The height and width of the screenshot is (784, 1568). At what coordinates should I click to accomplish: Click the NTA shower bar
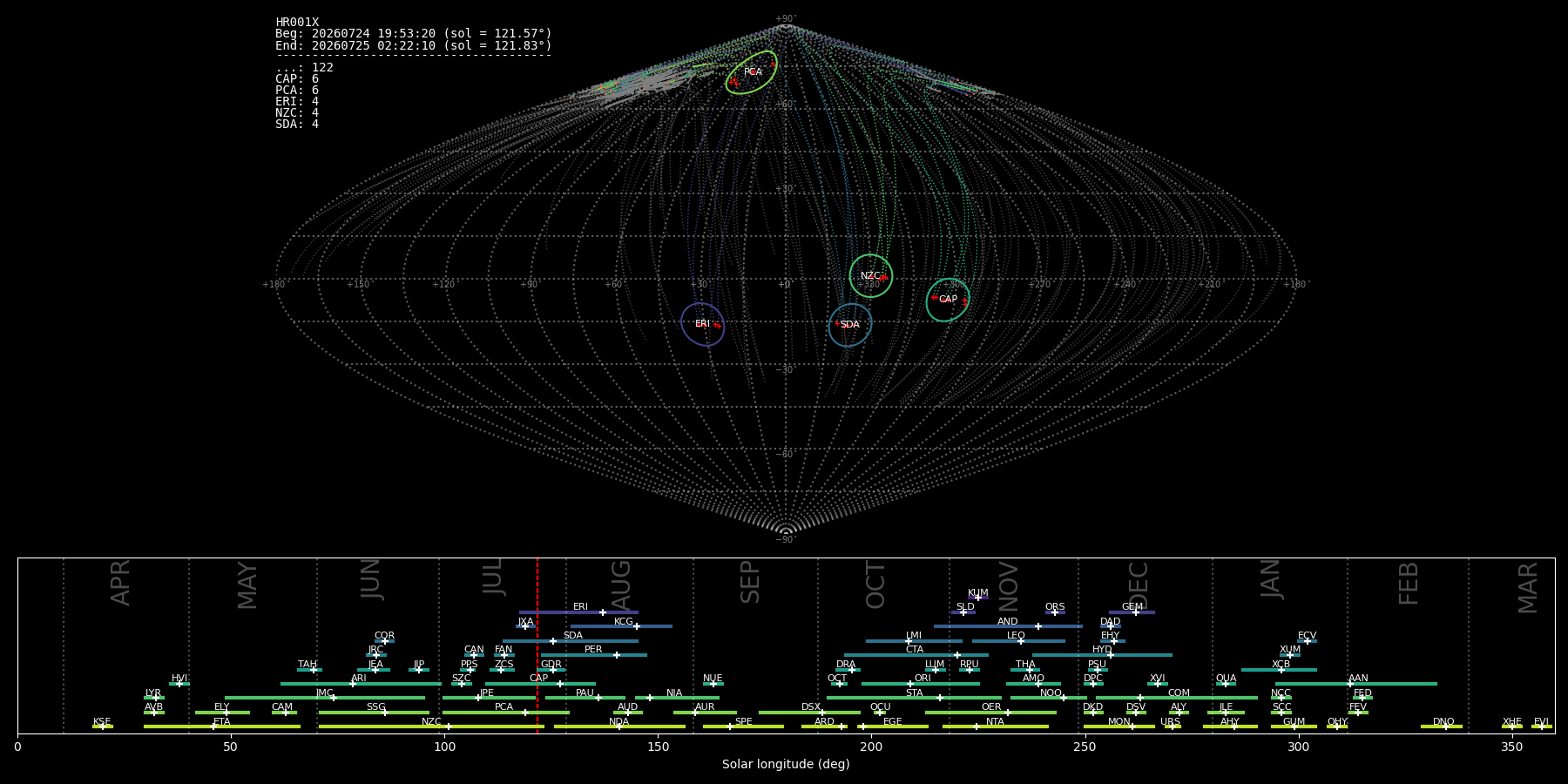996,727
